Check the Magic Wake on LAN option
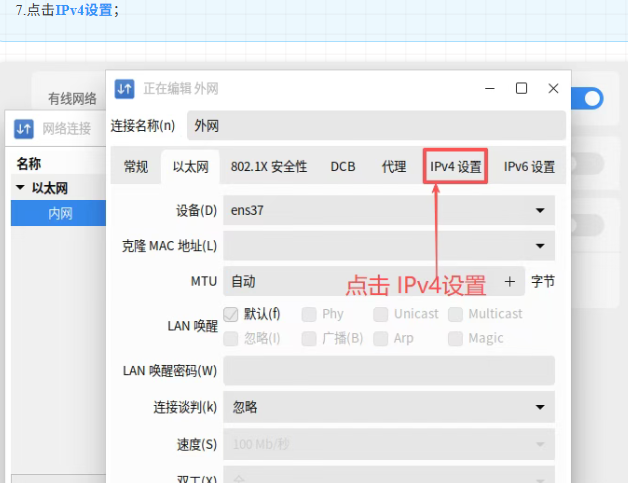The width and height of the screenshot is (628, 483). click(456, 339)
